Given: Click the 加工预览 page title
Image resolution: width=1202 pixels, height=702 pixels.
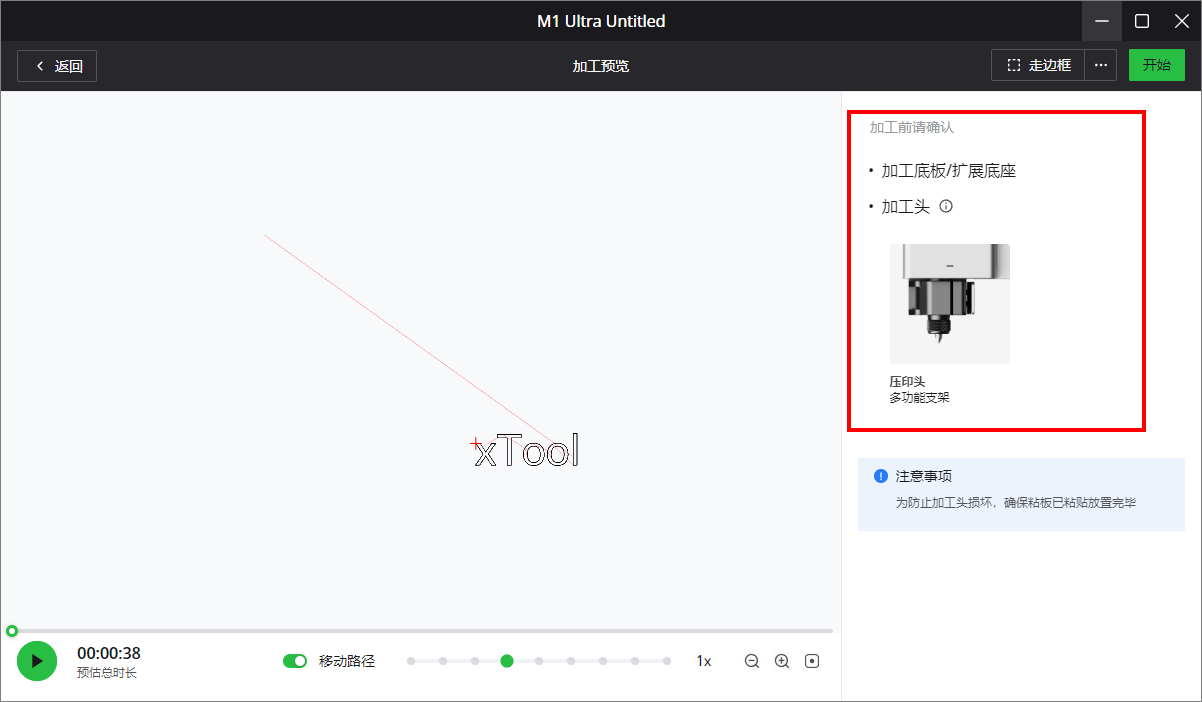Looking at the screenshot, I should tap(601, 66).
